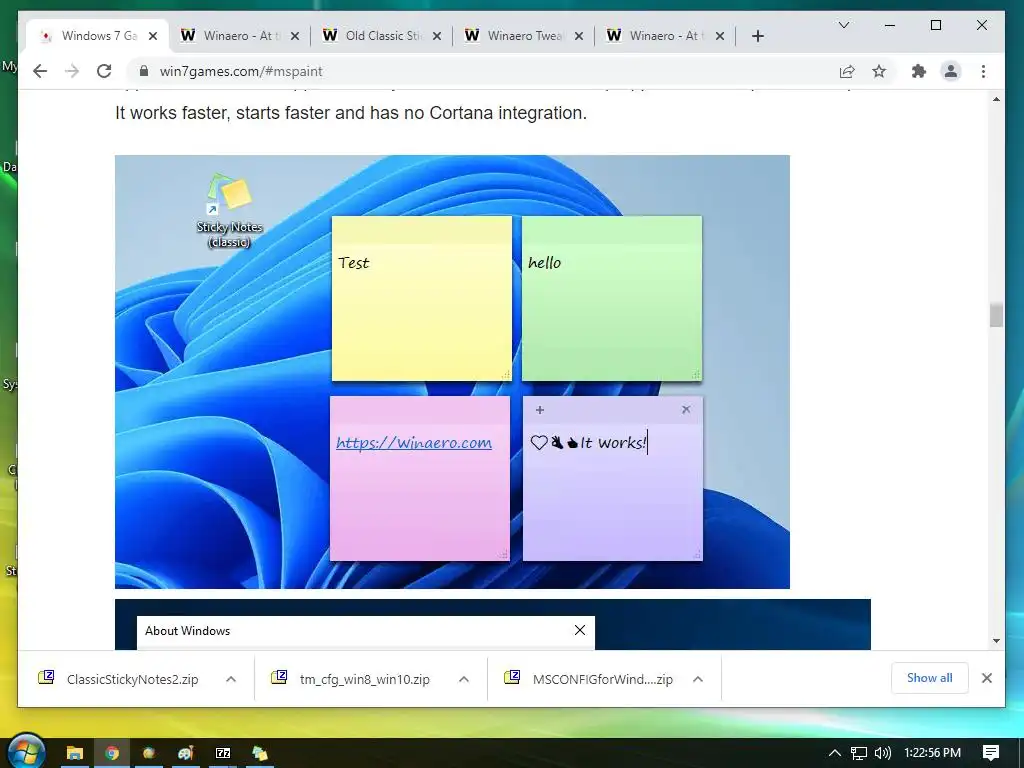Switch to Windows 7 Games tab
1024x768 pixels.
coord(98,36)
